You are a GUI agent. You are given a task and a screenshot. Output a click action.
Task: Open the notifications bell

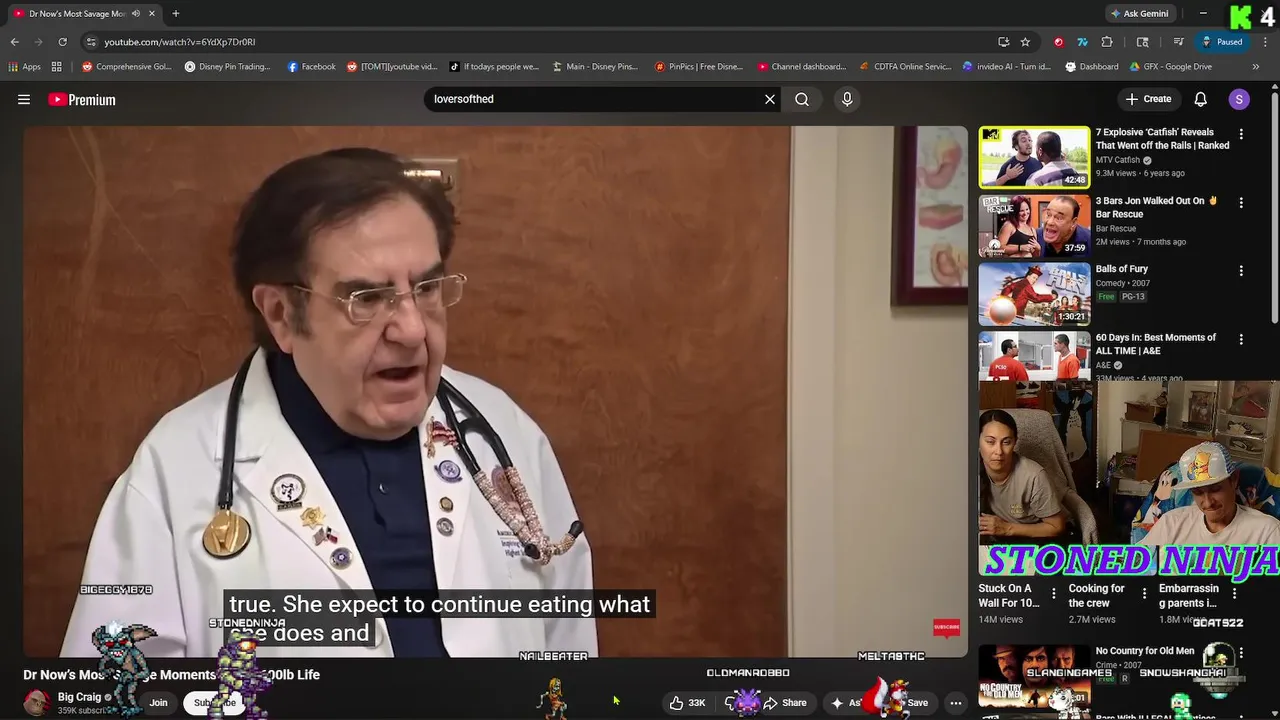pyautogui.click(x=1201, y=99)
